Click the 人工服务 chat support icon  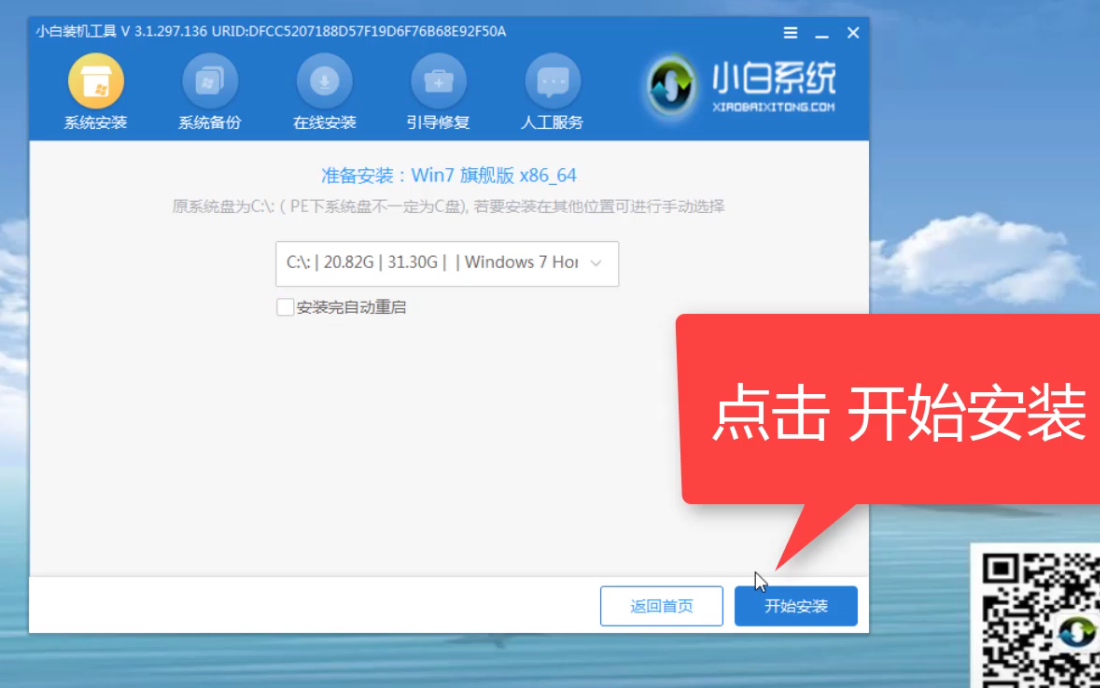[x=552, y=82]
